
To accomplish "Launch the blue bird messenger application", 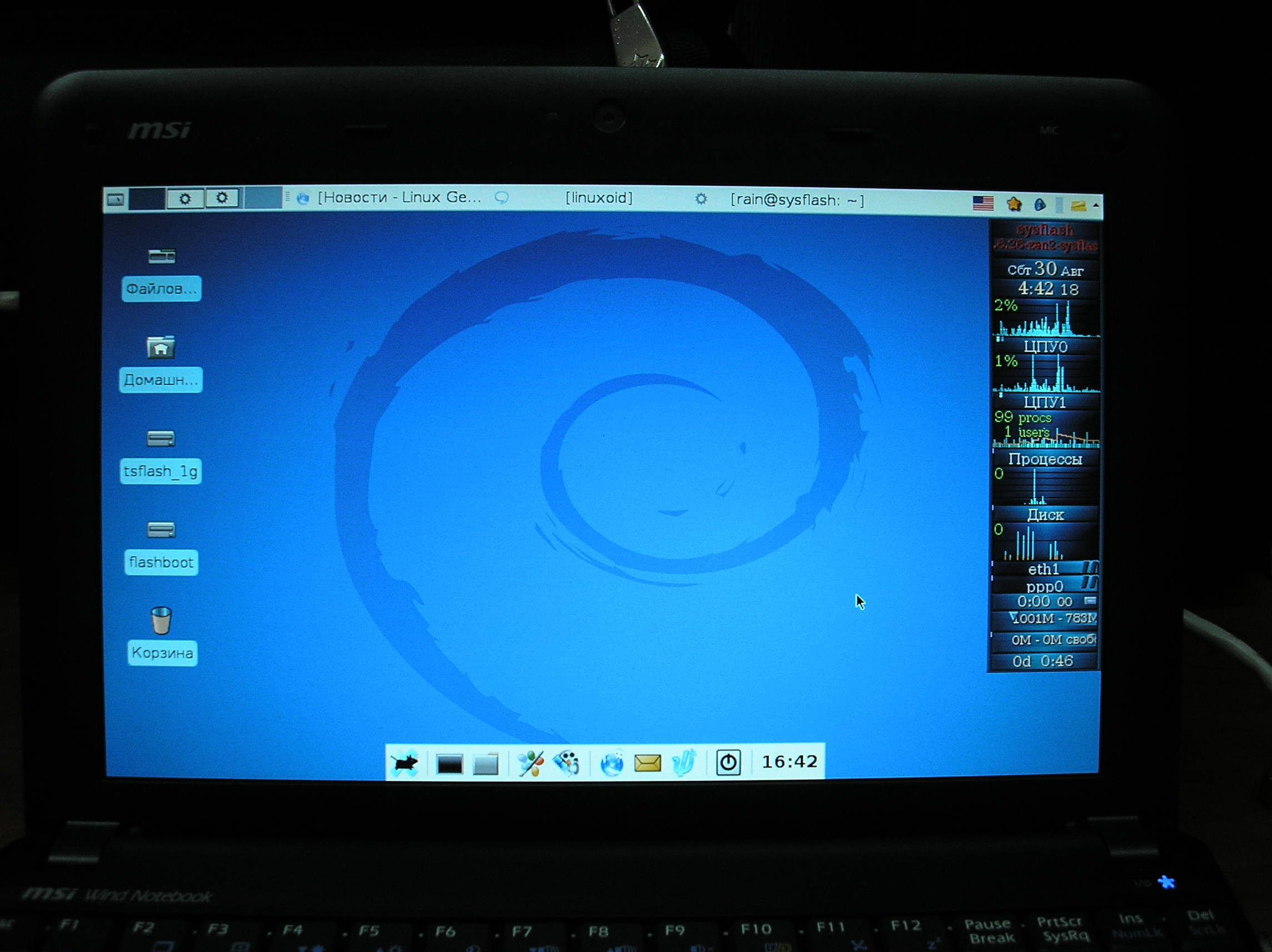I will pos(684,763).
